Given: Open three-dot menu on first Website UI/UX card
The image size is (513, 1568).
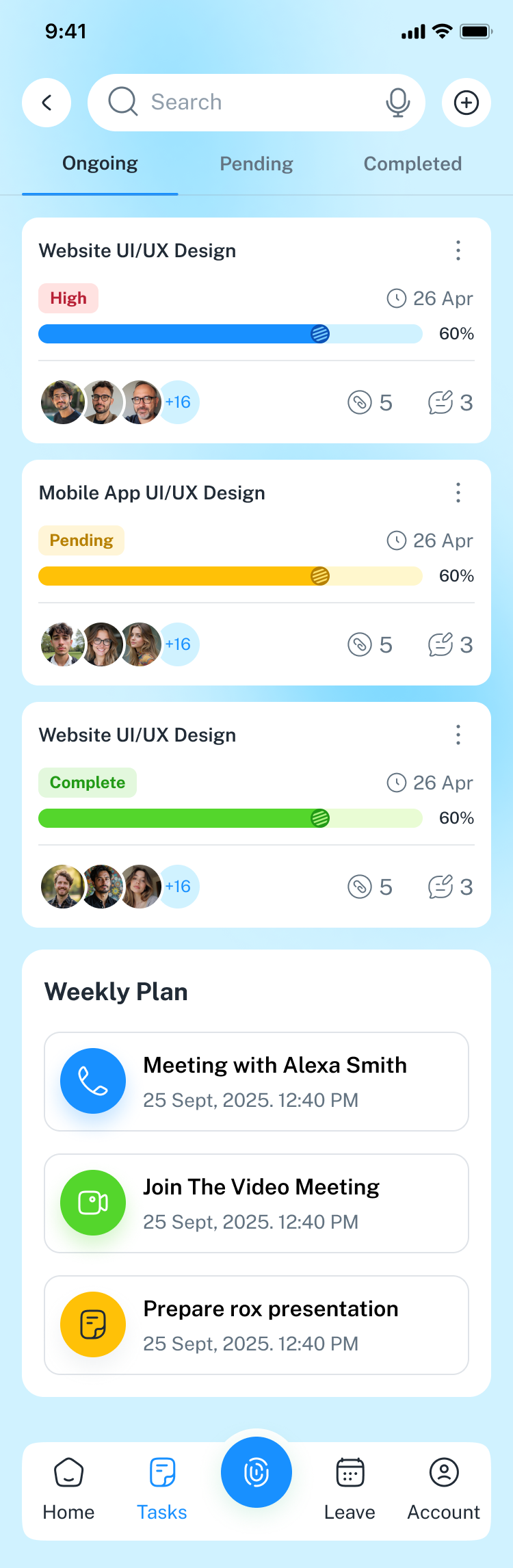Looking at the screenshot, I should tap(458, 250).
